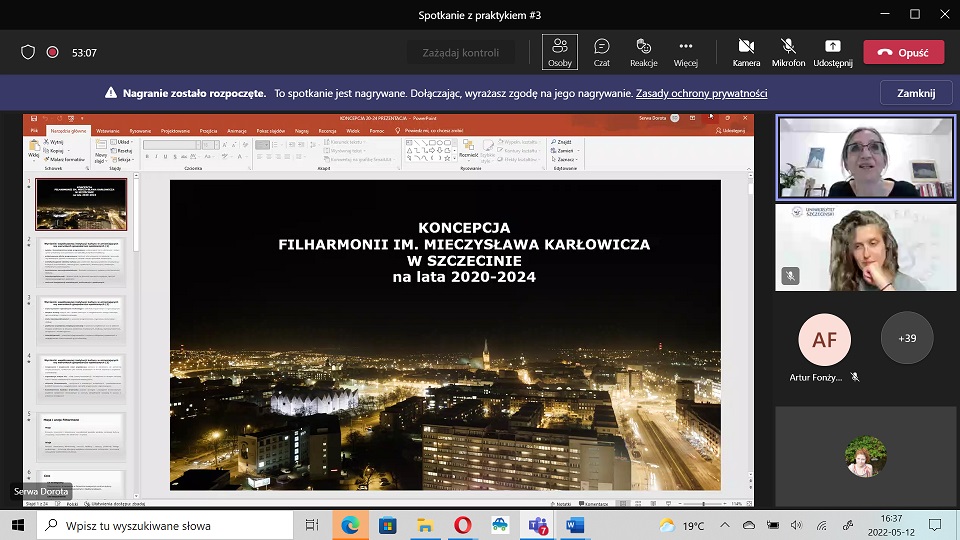The height and width of the screenshot is (540, 960).
Task: Leave the meeting with Opuść button
Action: coord(903,52)
